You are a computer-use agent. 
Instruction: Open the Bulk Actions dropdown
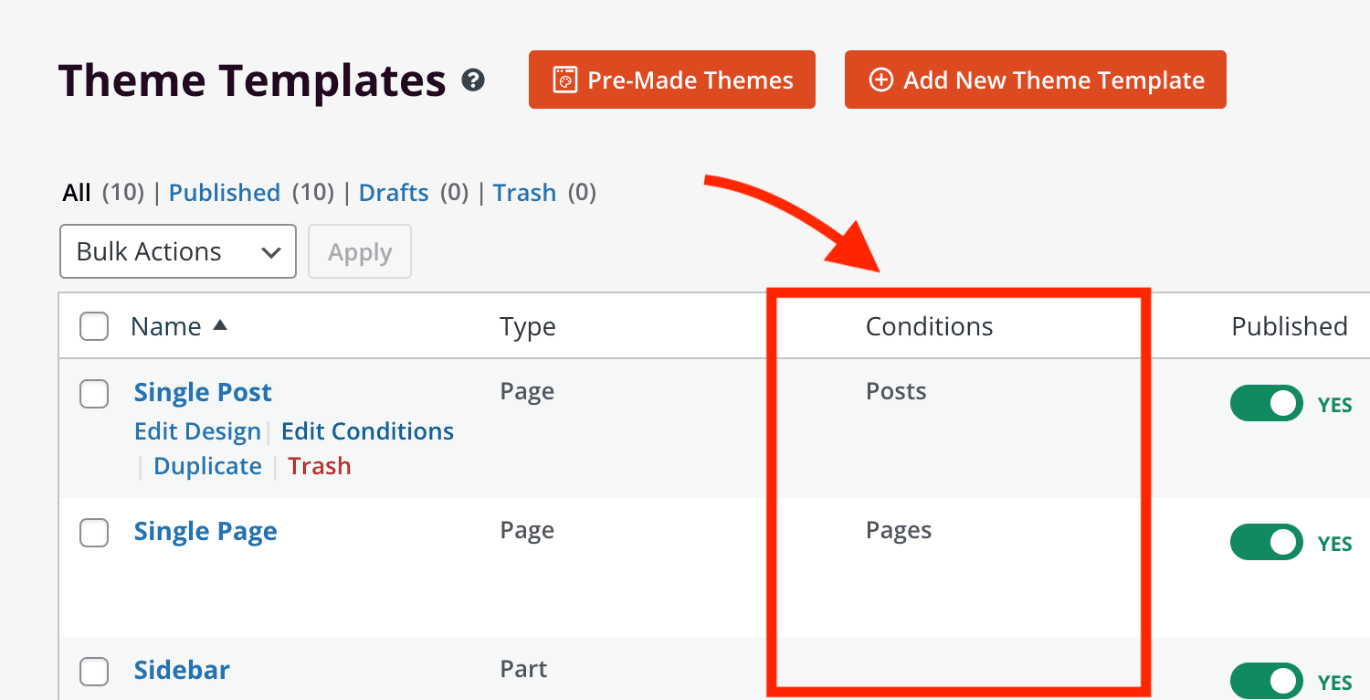tap(178, 252)
